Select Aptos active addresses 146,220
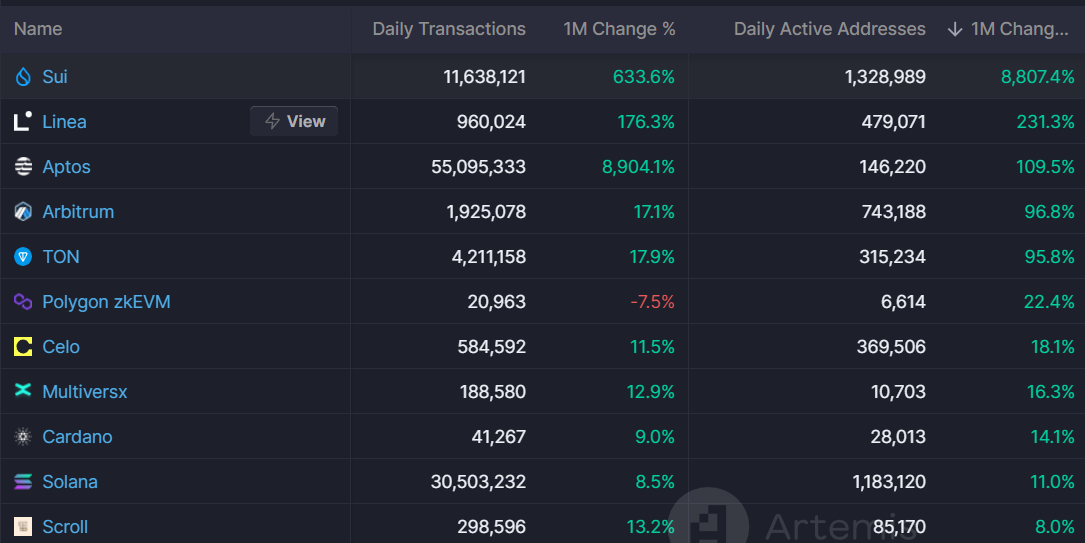The image size is (1085, 543). [893, 167]
